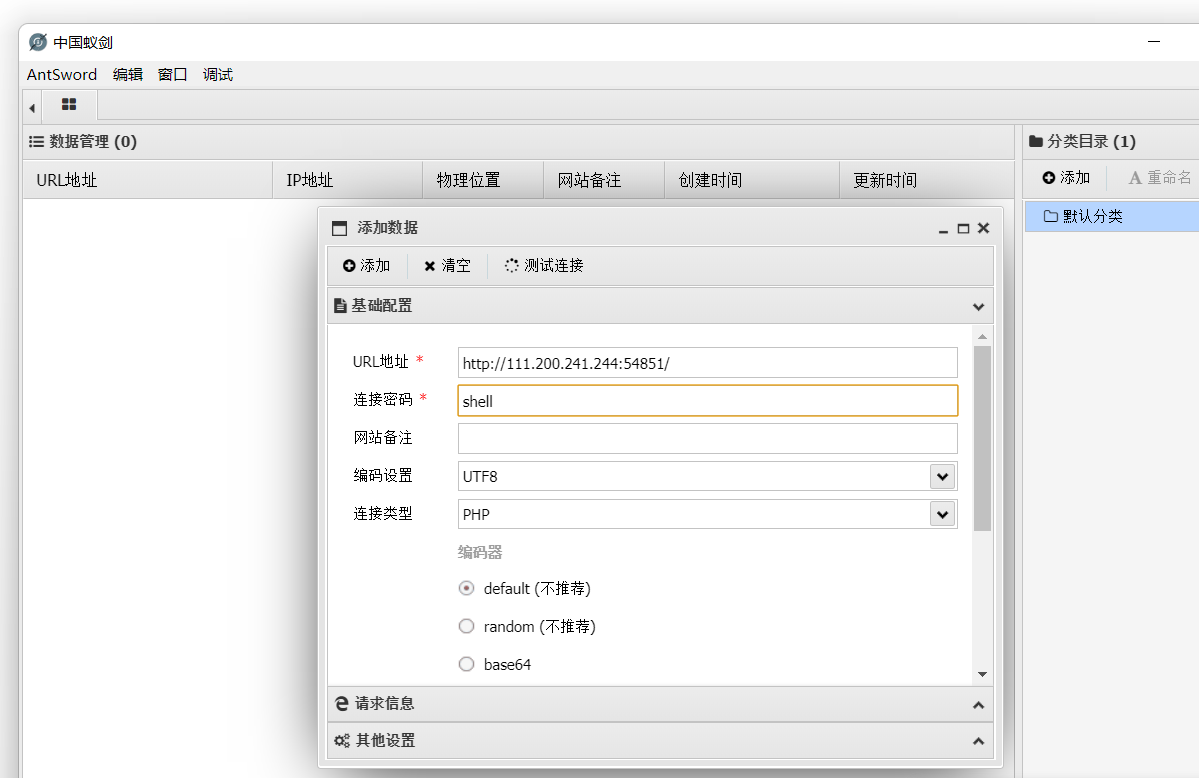1199x778 pixels.
Task: Click the dialog vertical scrollbar thumb
Action: click(x=983, y=438)
